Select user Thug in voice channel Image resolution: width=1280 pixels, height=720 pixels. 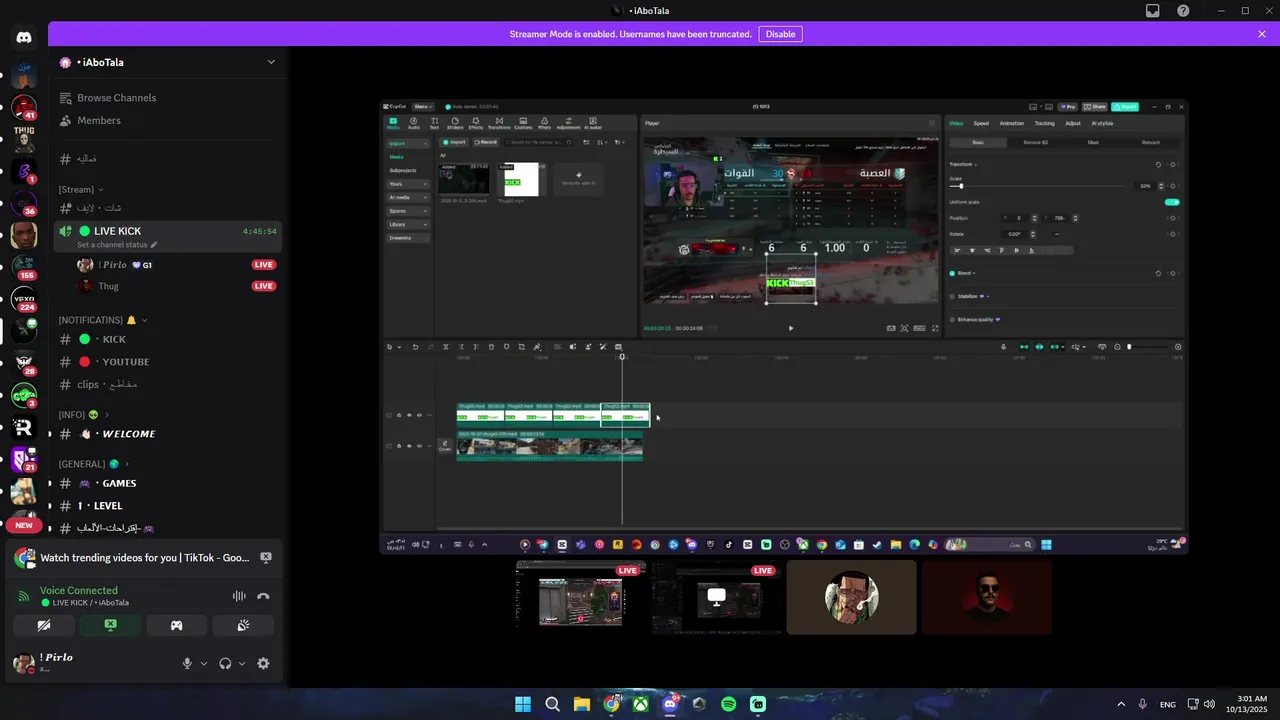coord(177,286)
